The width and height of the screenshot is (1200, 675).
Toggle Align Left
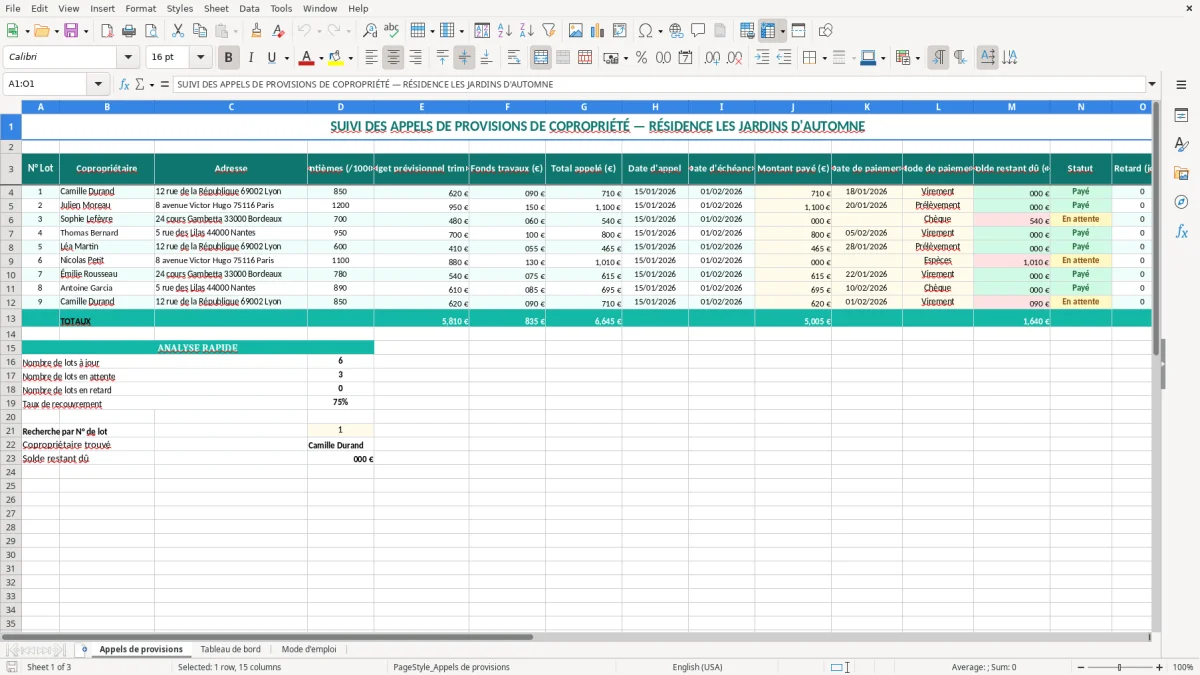[x=372, y=58]
